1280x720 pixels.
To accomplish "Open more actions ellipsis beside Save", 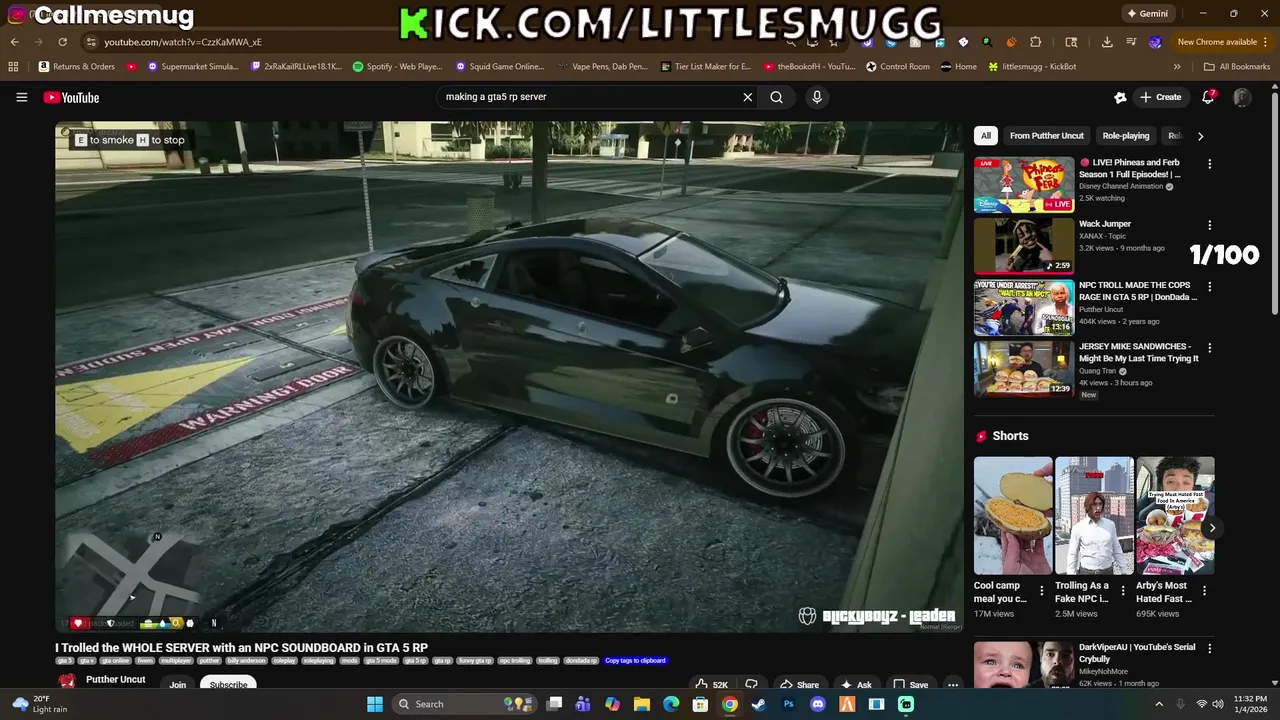I will (x=953, y=685).
